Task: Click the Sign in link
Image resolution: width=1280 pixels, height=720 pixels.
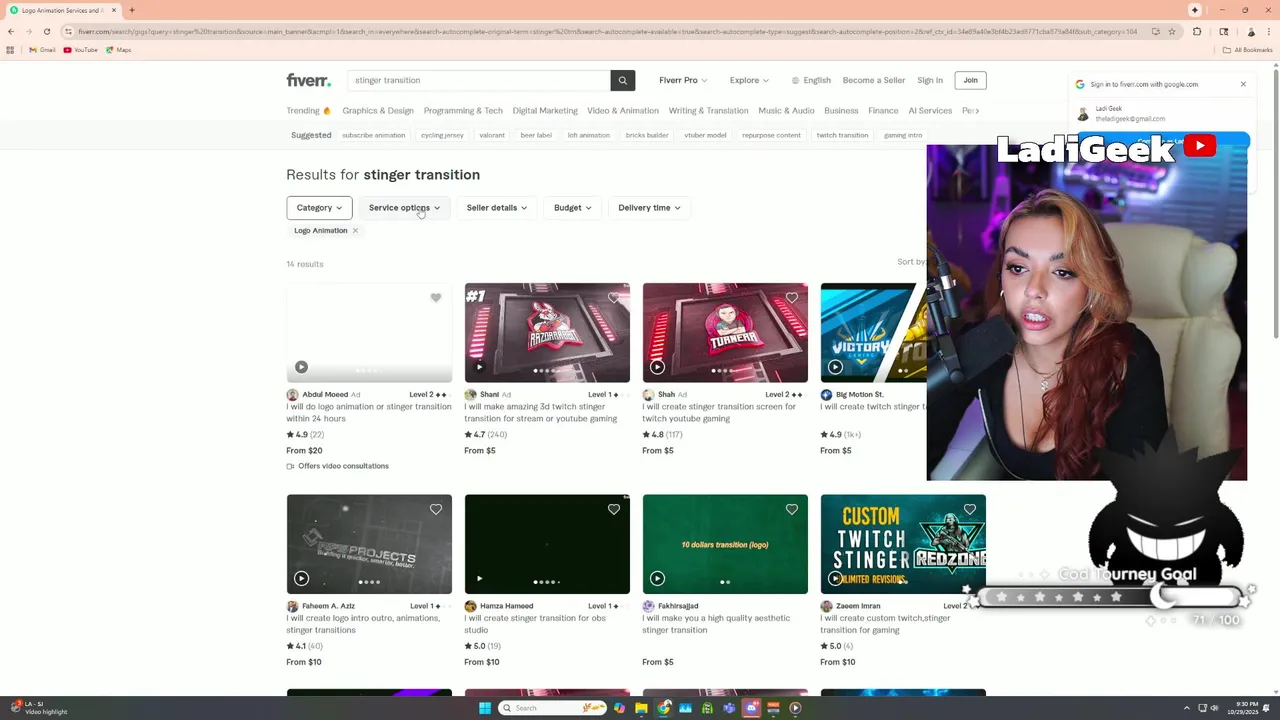Action: (930, 80)
